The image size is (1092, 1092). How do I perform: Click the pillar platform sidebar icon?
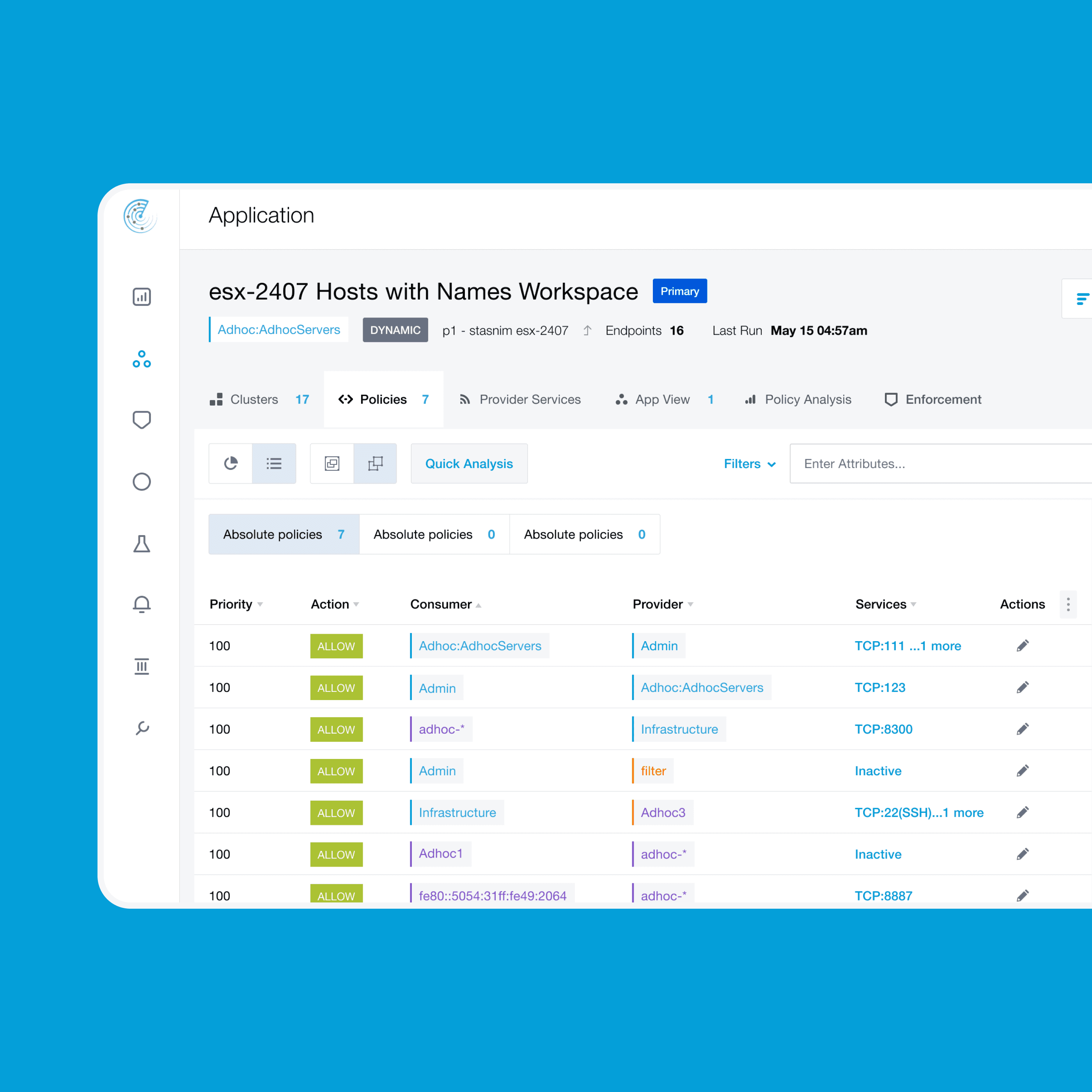coord(141,667)
